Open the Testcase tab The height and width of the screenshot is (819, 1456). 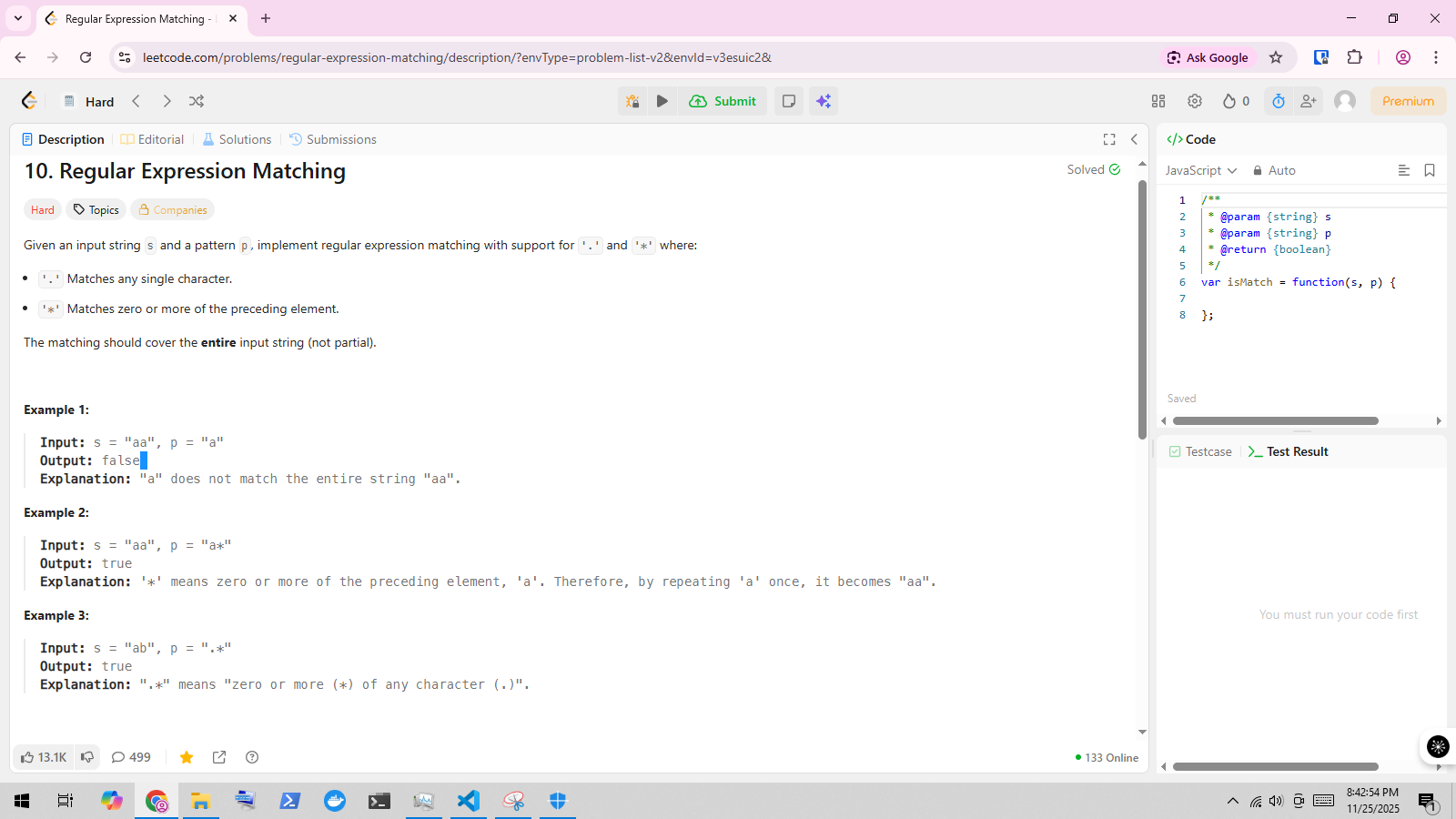click(x=1200, y=451)
